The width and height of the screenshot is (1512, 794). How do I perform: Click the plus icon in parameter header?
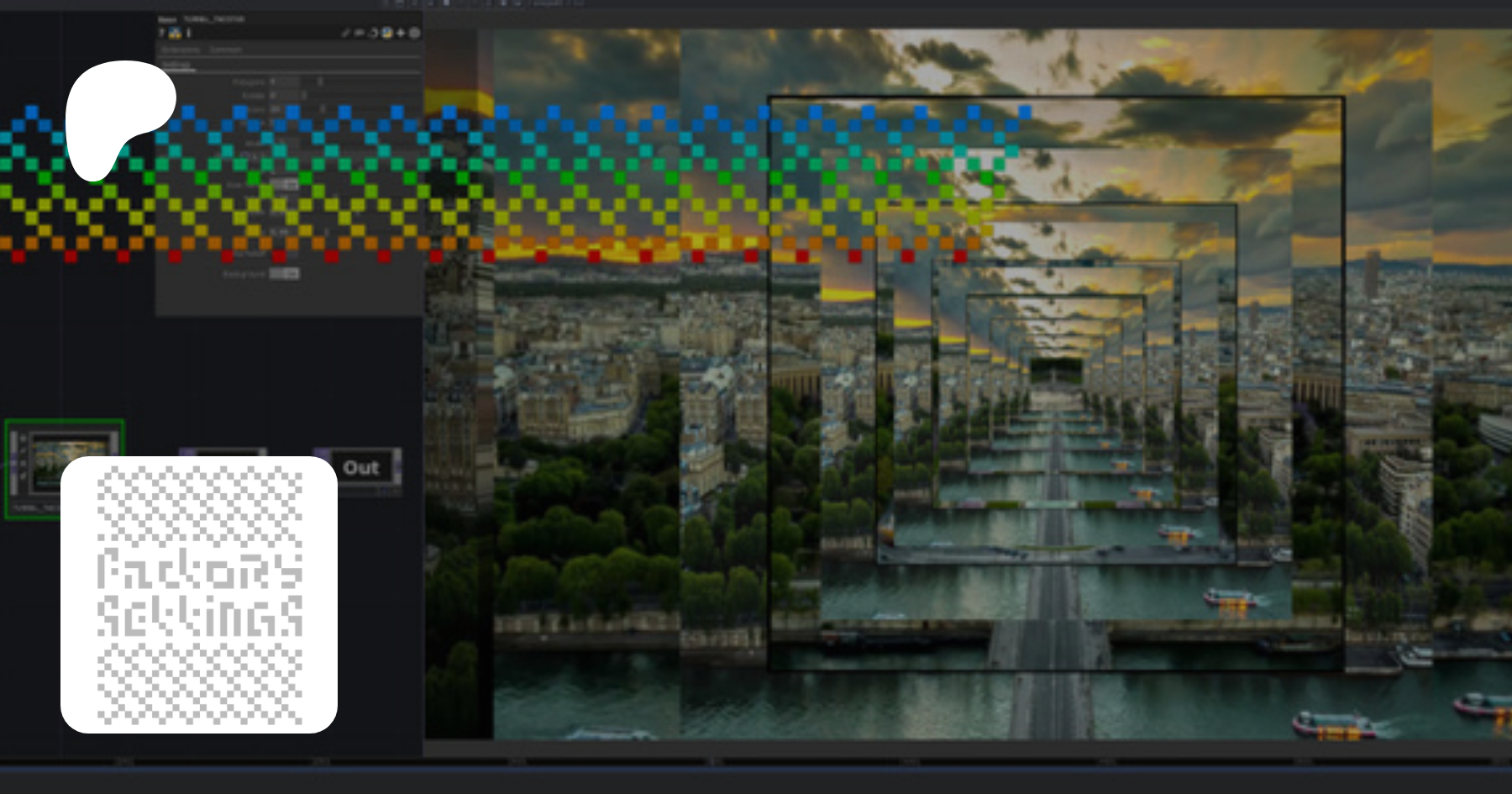click(x=401, y=33)
